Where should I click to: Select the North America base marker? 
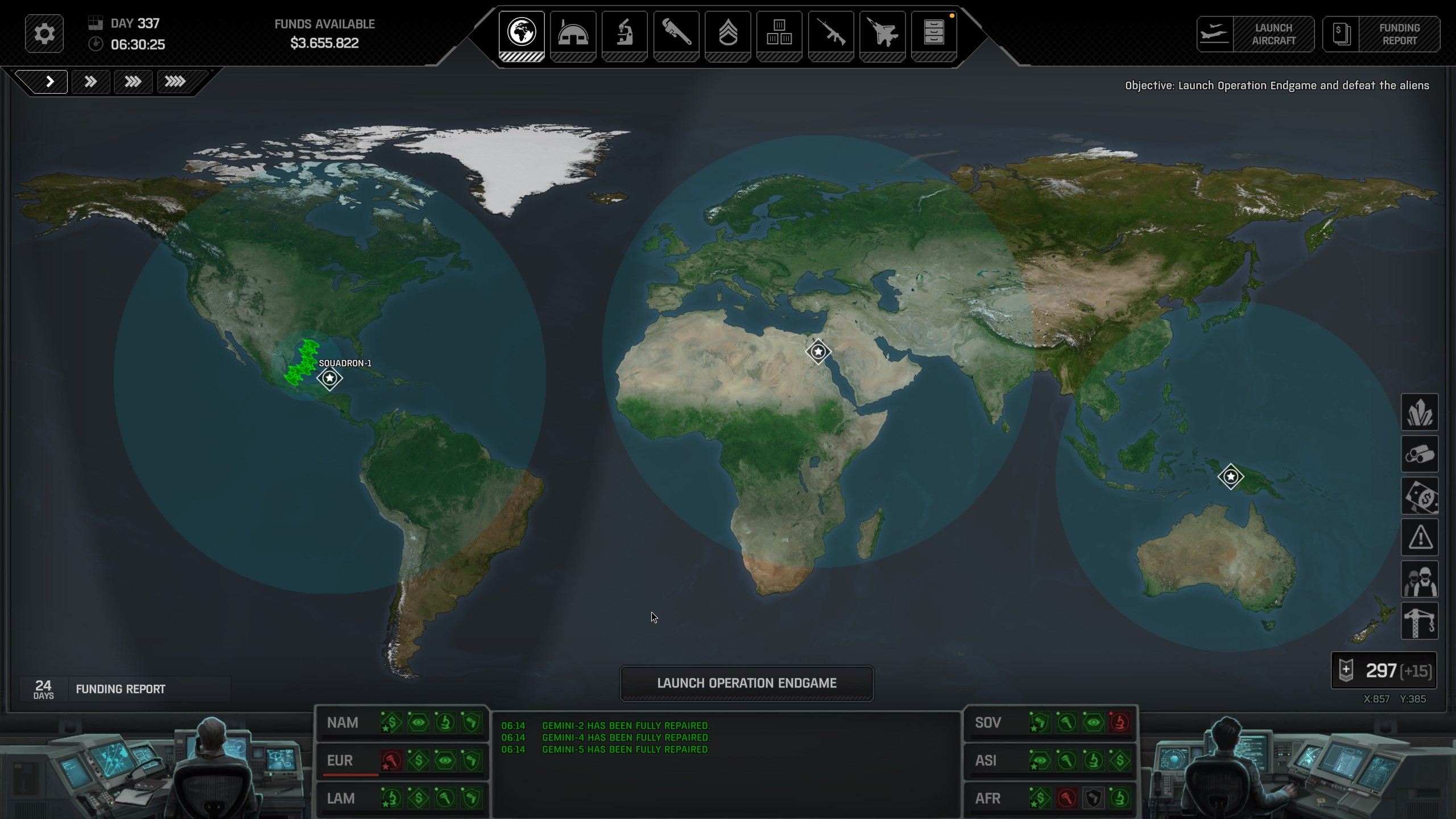click(329, 378)
